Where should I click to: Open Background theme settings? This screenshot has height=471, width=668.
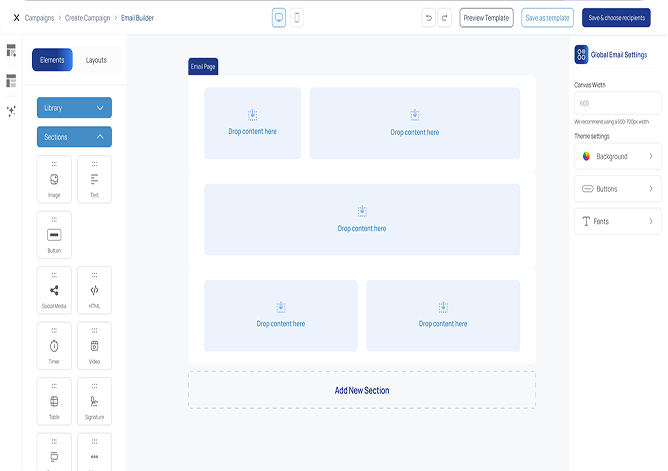618,156
